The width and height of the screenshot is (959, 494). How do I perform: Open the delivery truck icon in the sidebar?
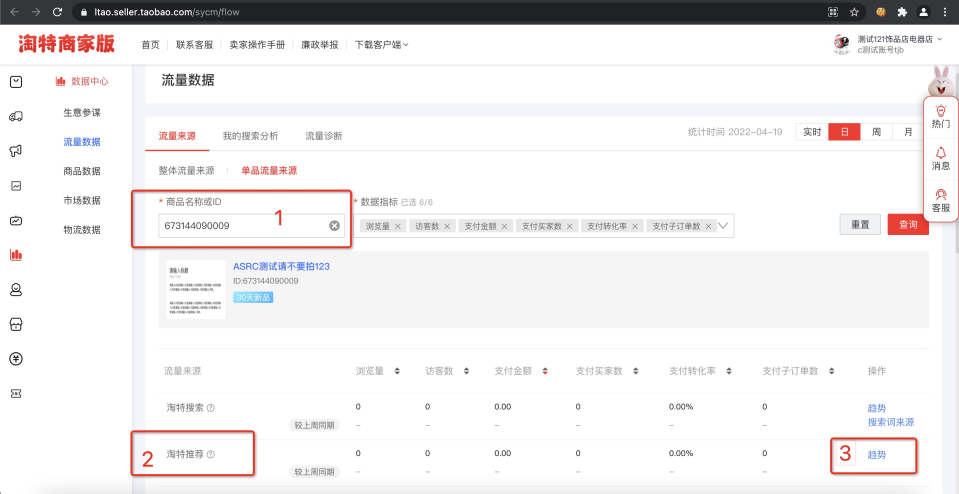(17, 116)
